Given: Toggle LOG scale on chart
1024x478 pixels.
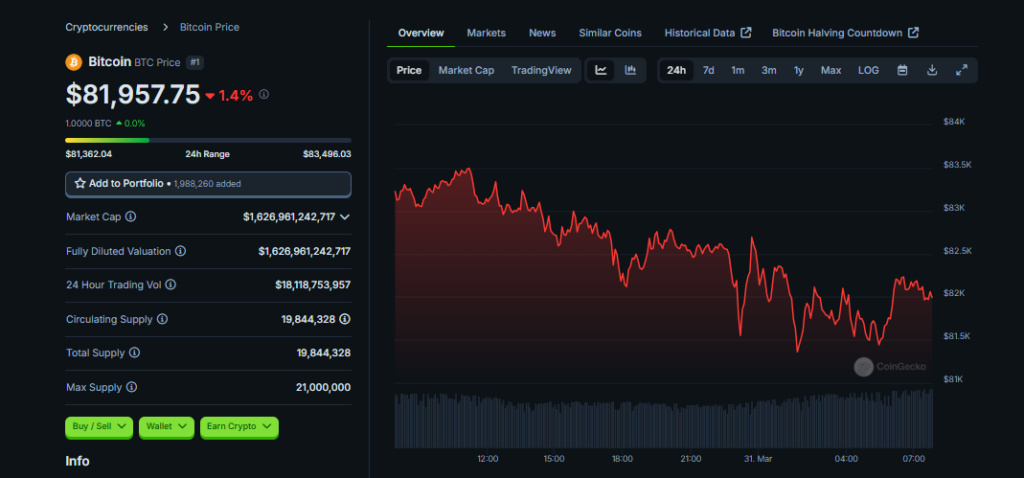Looking at the screenshot, I should pos(869,71).
